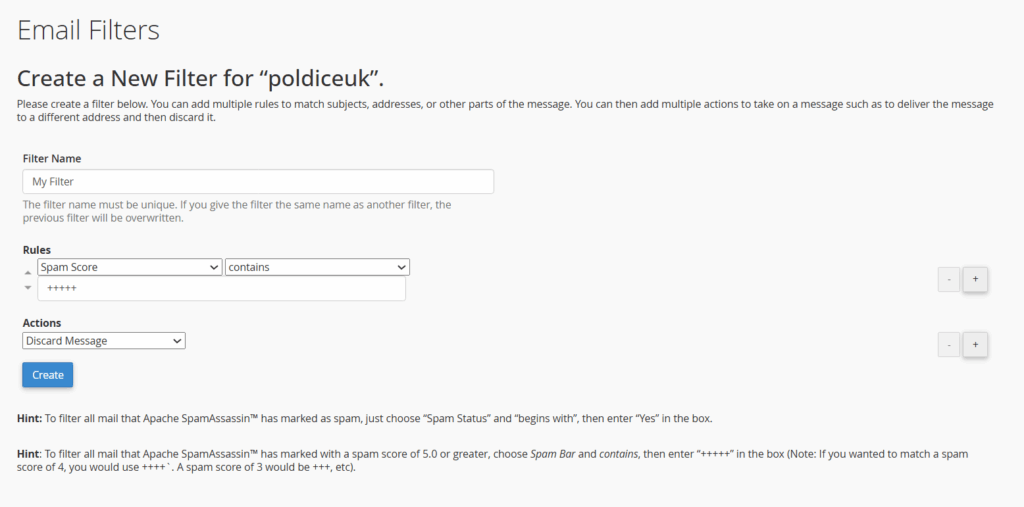Remove the action with its minus button
The image size is (1024, 507).
point(949,345)
